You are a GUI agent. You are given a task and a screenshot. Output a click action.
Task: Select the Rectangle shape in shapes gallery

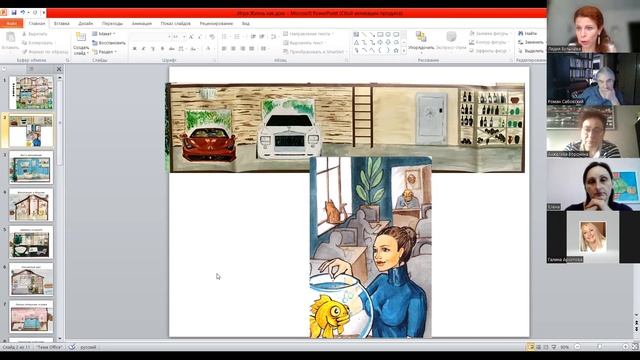click(380, 34)
